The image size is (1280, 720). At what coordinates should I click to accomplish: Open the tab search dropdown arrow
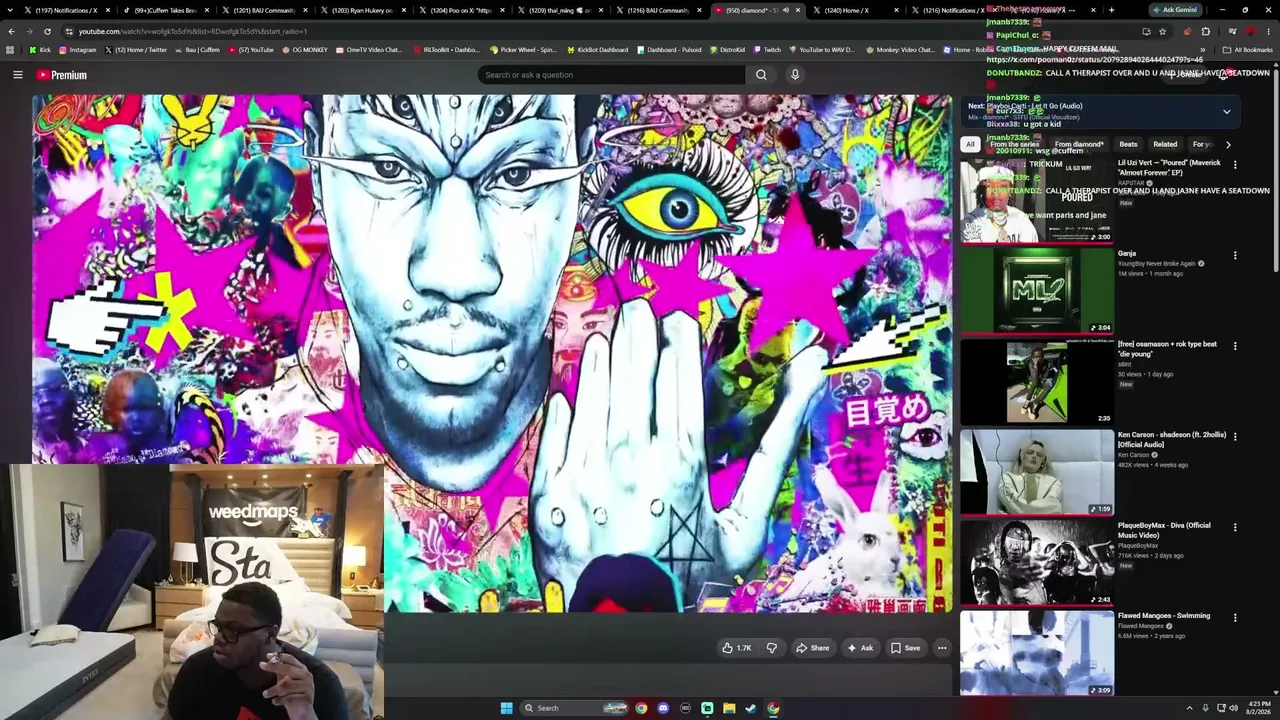[8, 10]
